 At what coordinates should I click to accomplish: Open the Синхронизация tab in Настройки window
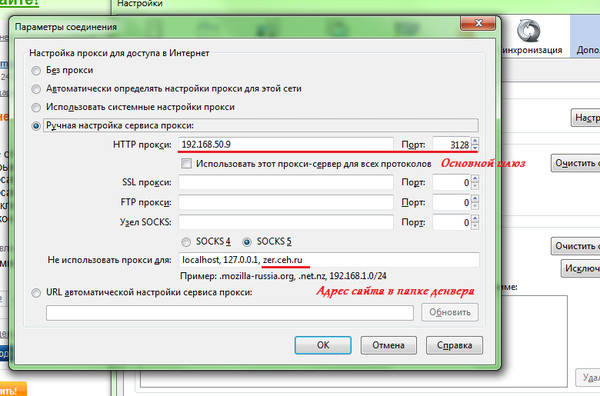(531, 37)
